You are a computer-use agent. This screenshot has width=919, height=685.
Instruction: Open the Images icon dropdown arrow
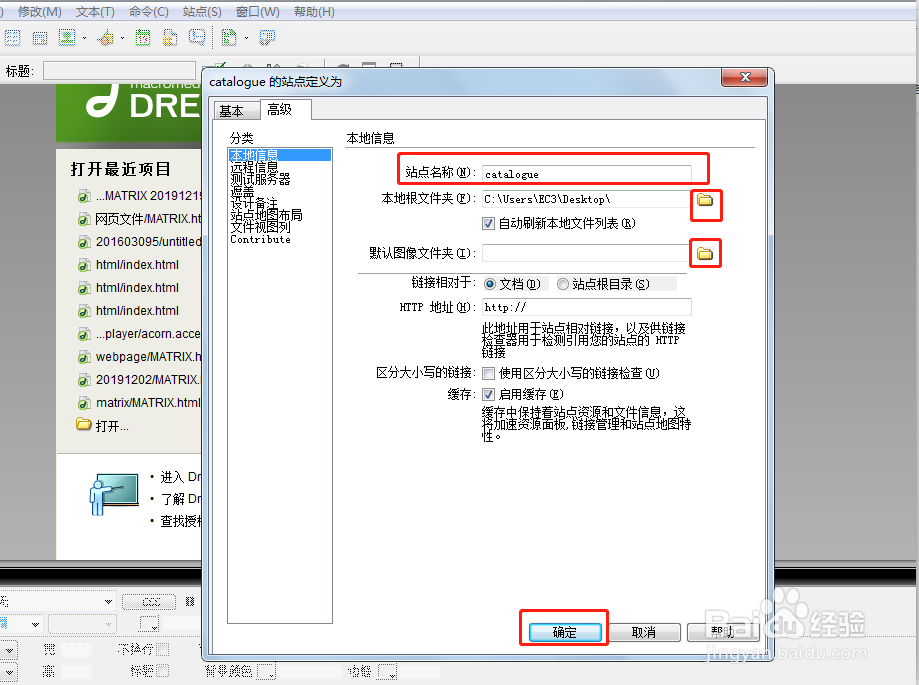[x=84, y=38]
